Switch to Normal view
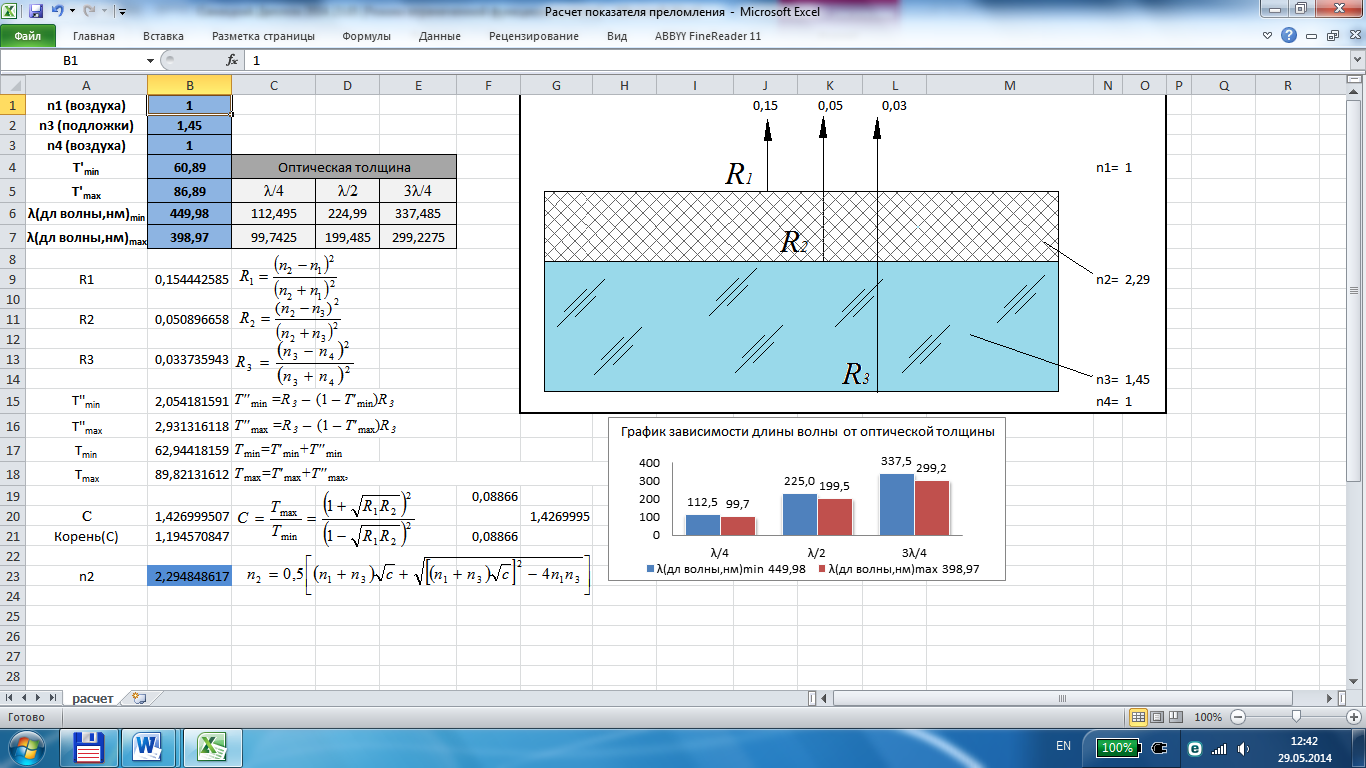This screenshot has height=768, width=1366. [x=1138, y=717]
